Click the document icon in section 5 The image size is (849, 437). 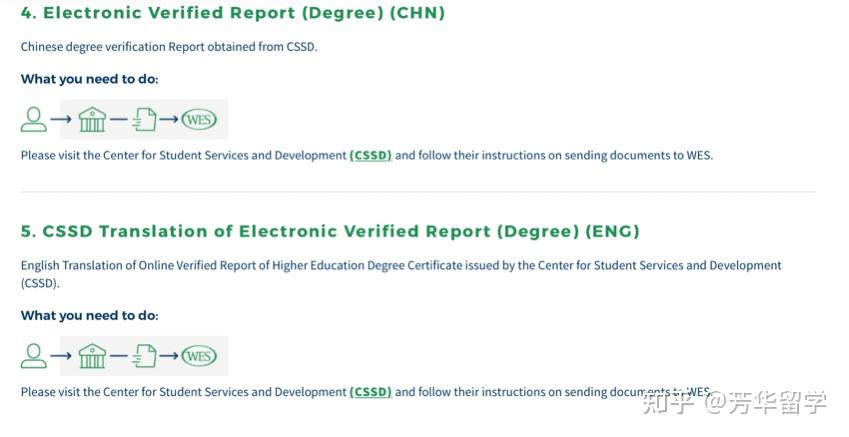click(145, 356)
